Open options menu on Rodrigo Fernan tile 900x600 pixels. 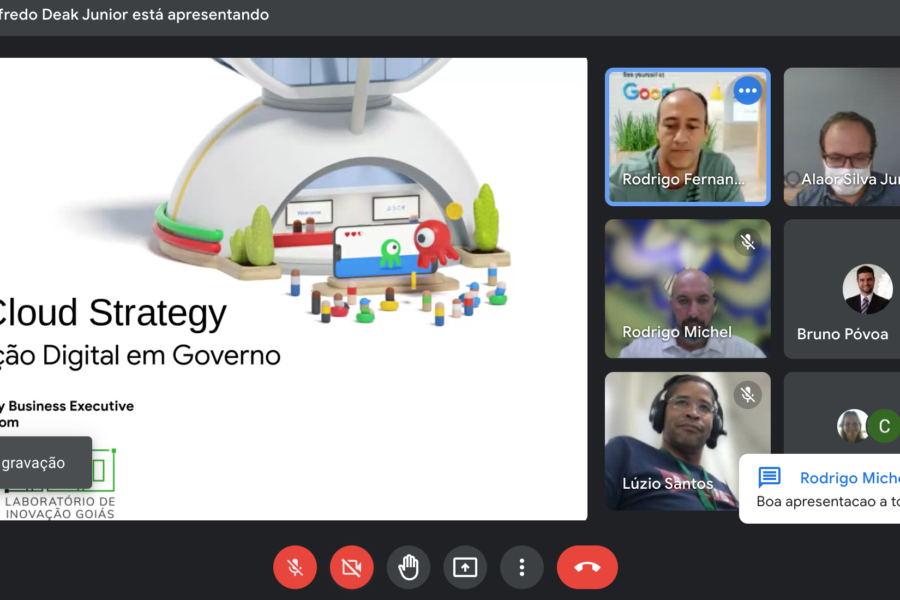[x=747, y=91]
